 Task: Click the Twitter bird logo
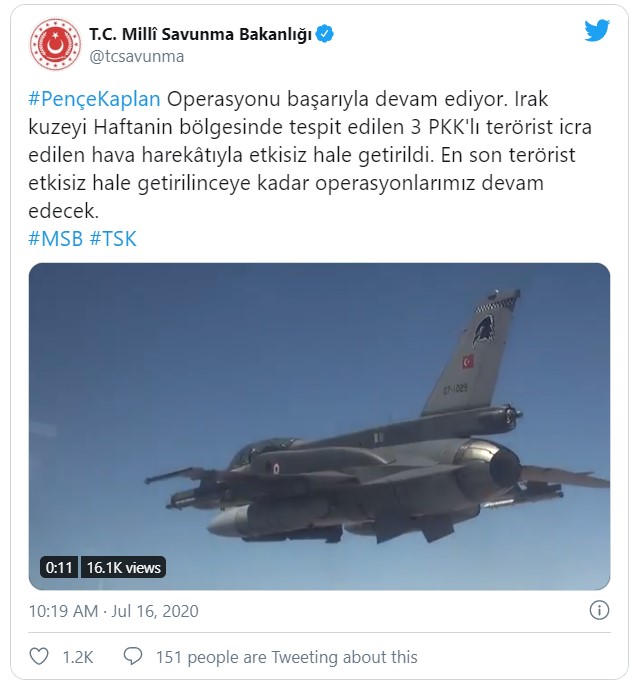point(597,30)
